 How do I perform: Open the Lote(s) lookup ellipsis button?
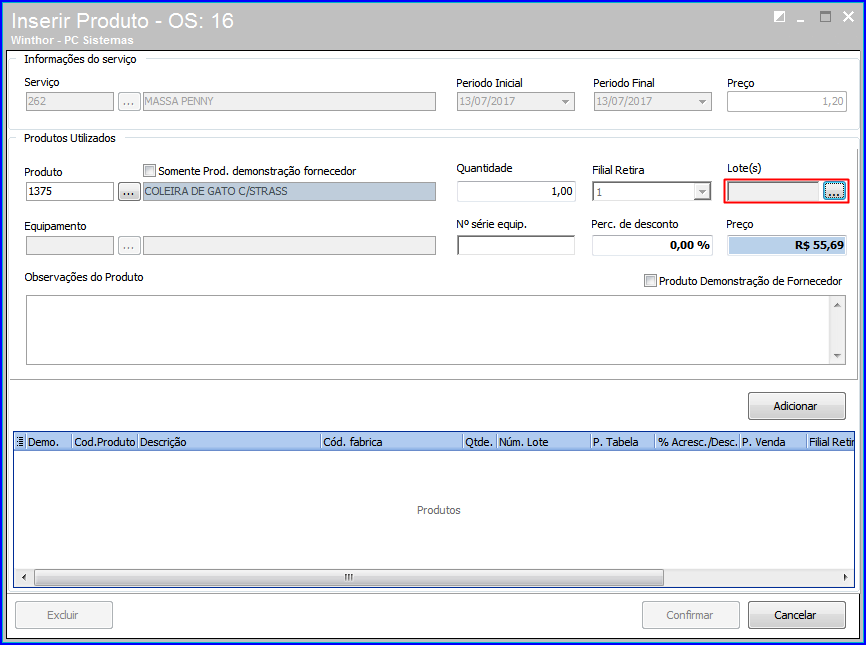point(834,191)
